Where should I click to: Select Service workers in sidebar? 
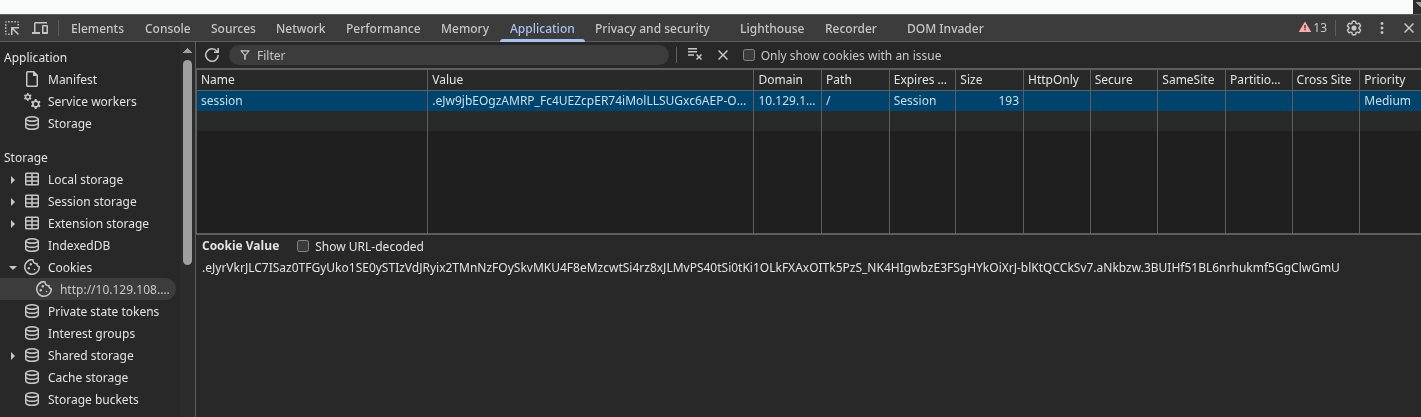point(91,102)
